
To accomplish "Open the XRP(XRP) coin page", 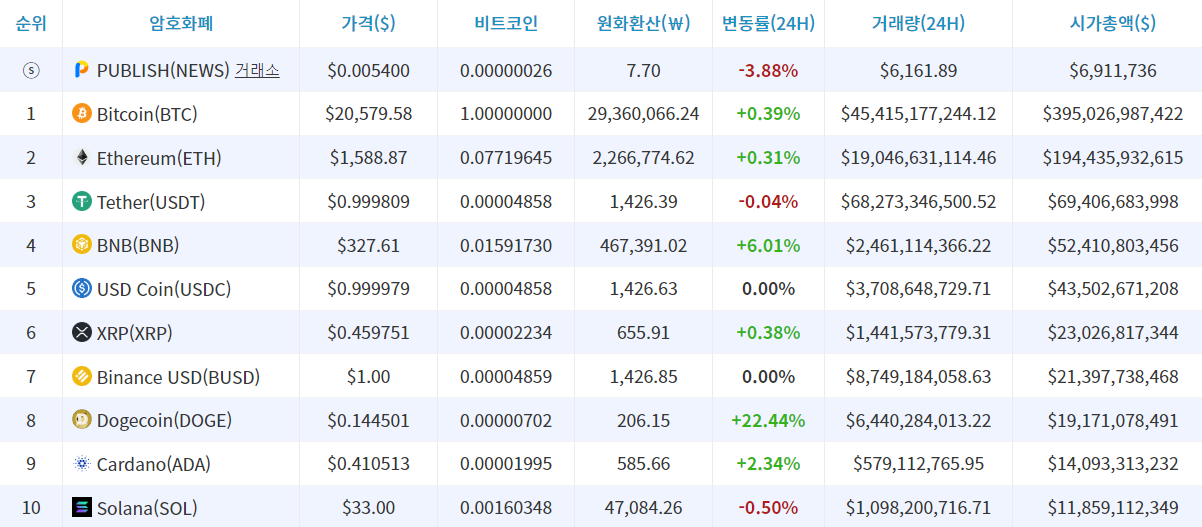I will coord(136,333).
